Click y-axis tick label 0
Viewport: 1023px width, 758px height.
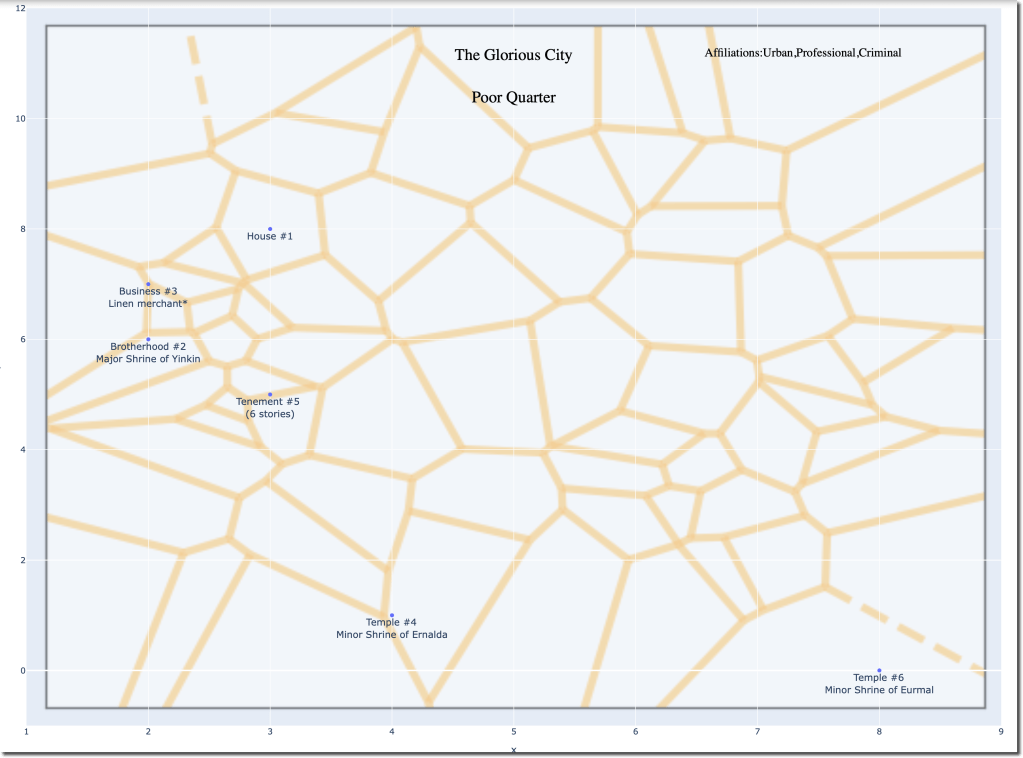(23, 670)
